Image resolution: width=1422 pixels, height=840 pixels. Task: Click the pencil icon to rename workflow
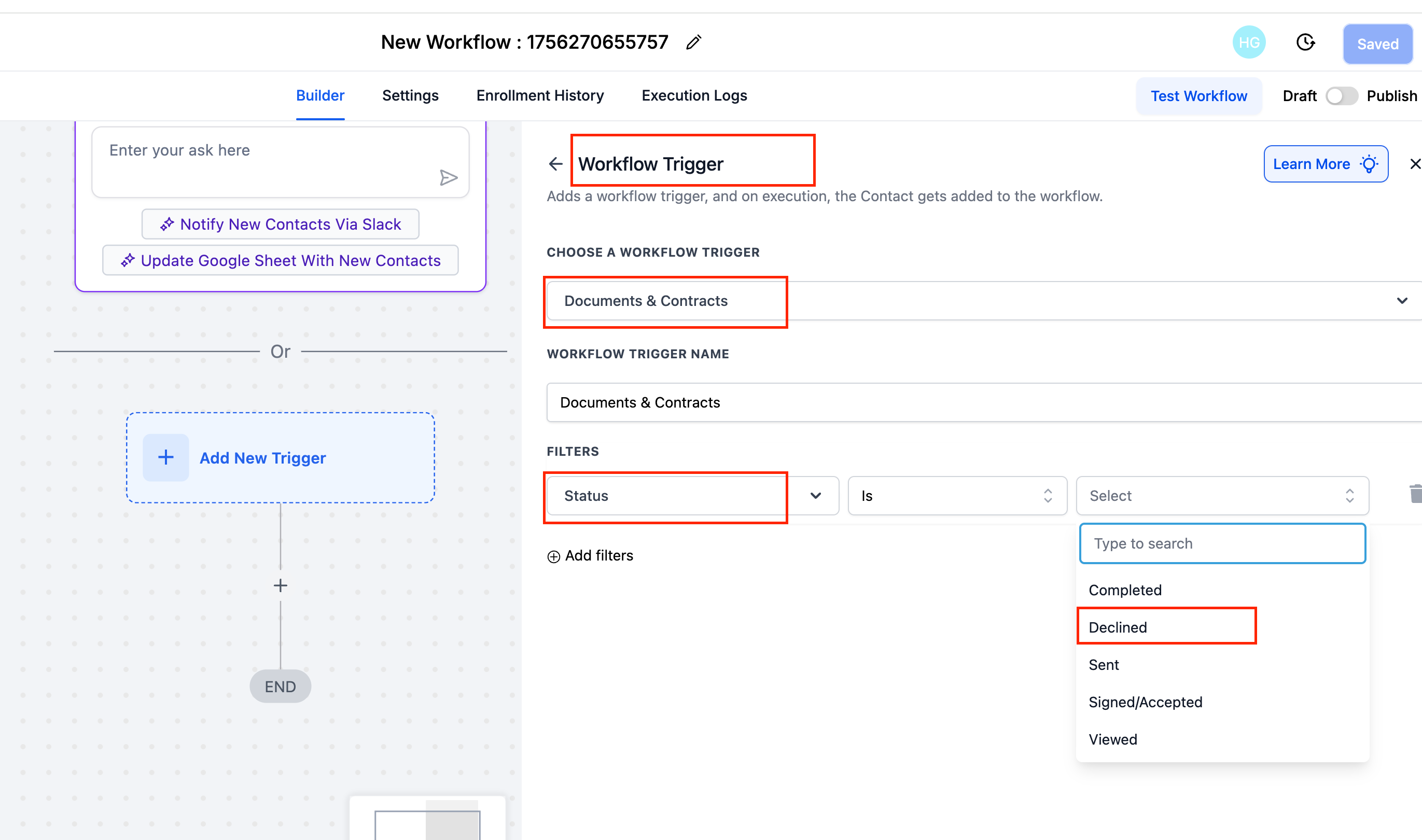click(x=693, y=43)
